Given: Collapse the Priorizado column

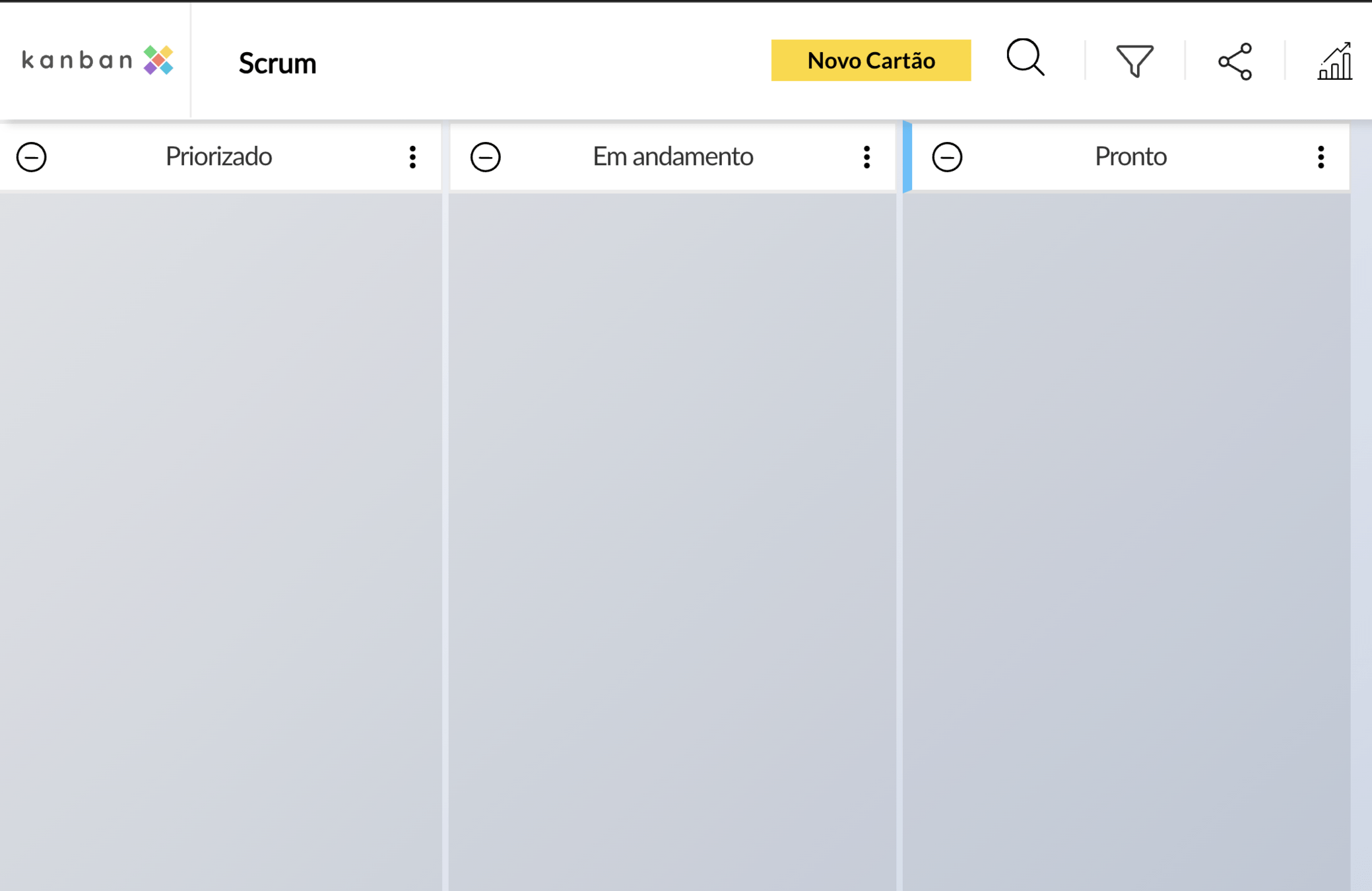Looking at the screenshot, I should 31,157.
